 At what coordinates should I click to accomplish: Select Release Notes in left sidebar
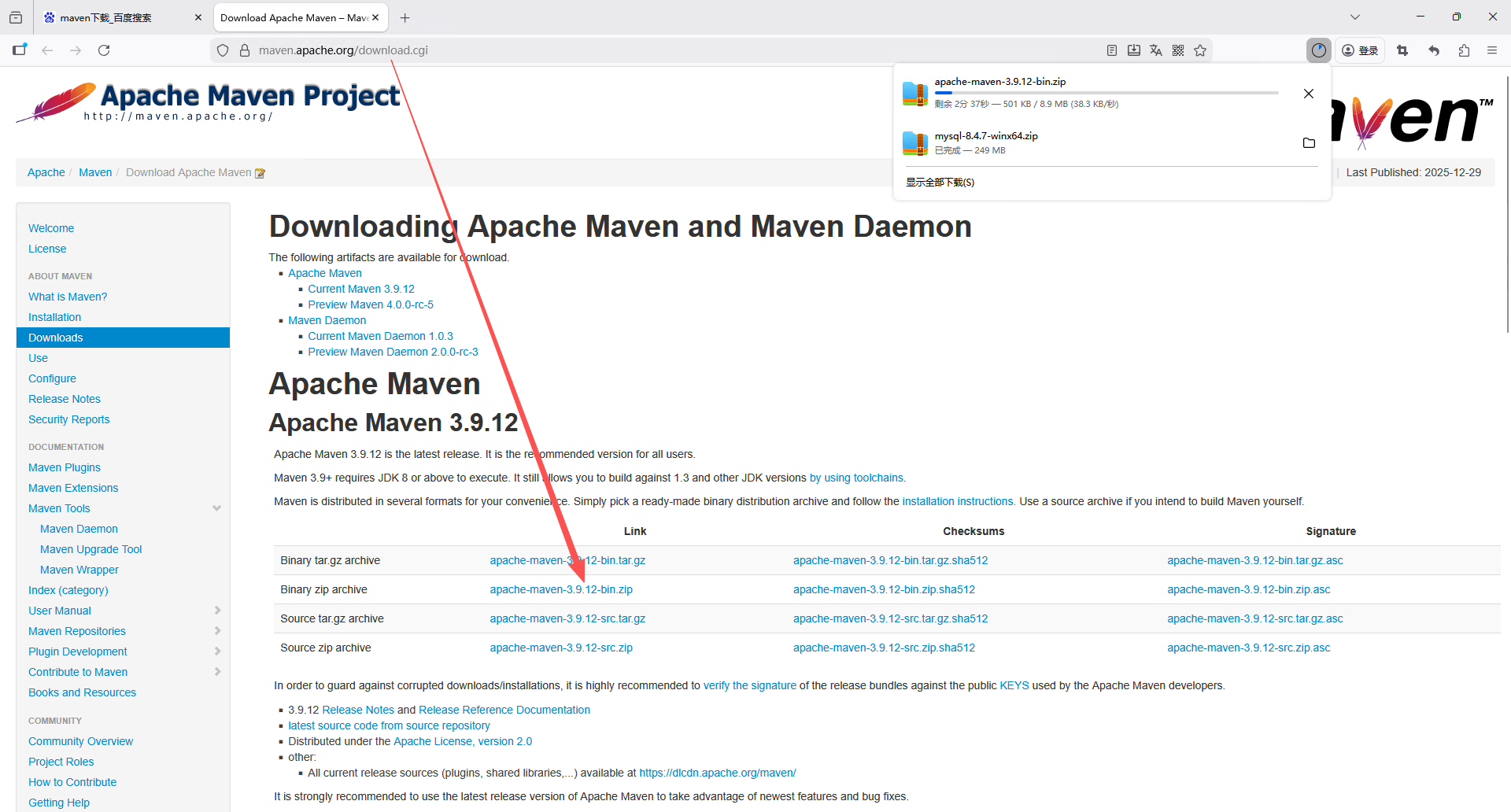click(x=65, y=399)
